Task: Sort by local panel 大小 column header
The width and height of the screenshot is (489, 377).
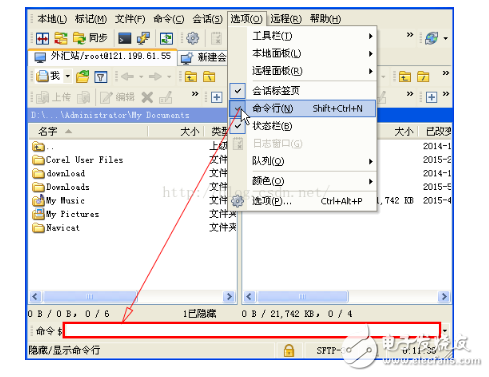Action: [176, 132]
